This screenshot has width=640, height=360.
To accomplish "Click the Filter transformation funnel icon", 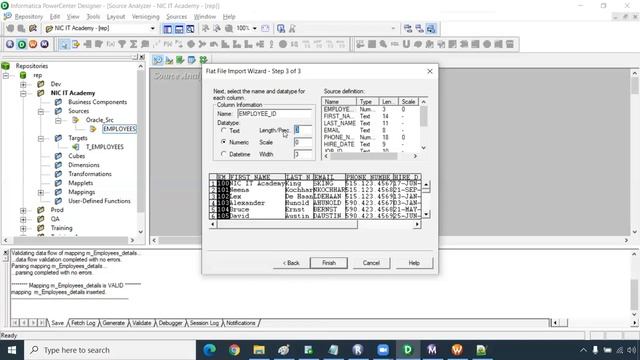I will [122, 44].
